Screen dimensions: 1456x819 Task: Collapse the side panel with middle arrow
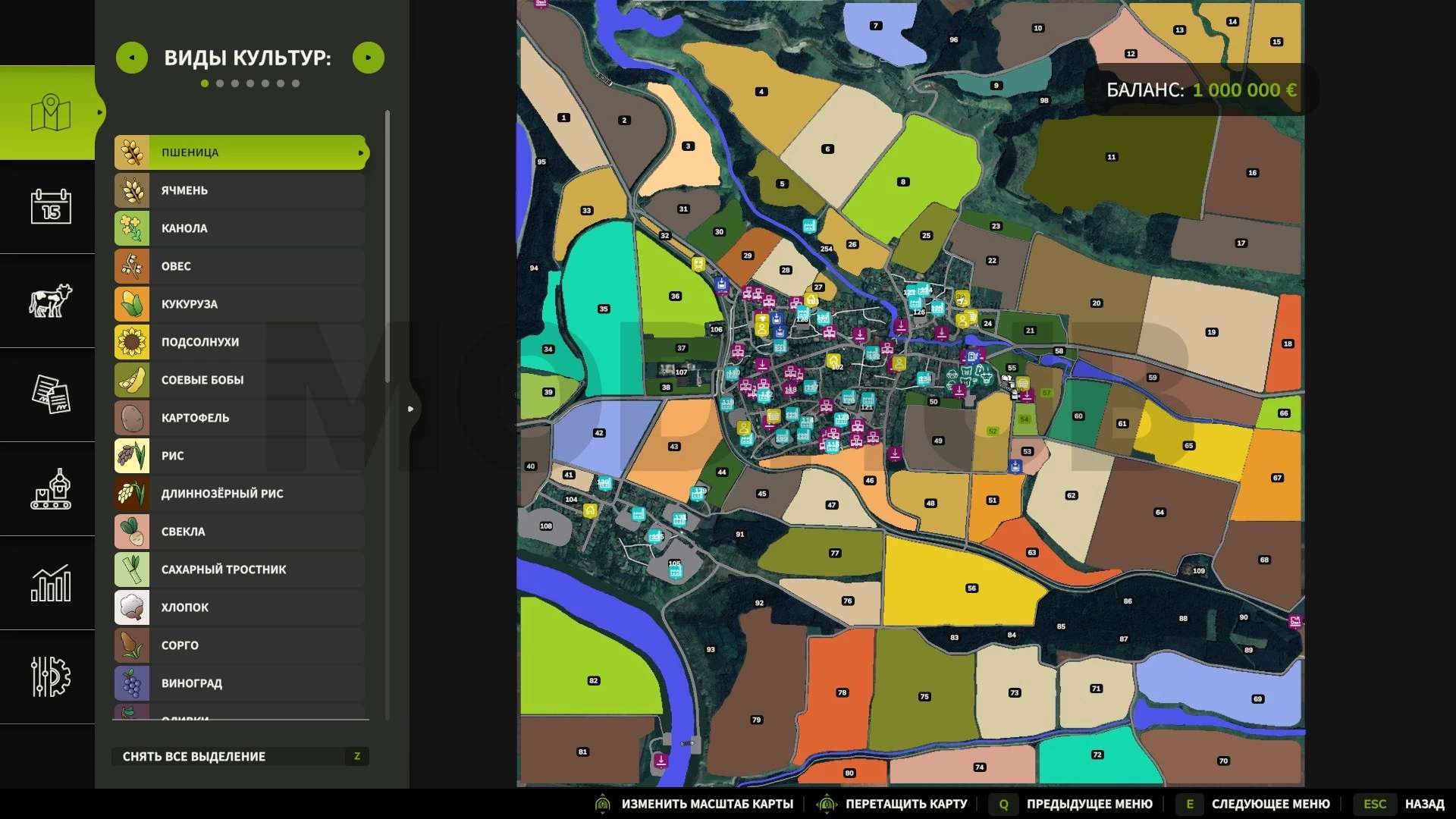(x=410, y=409)
